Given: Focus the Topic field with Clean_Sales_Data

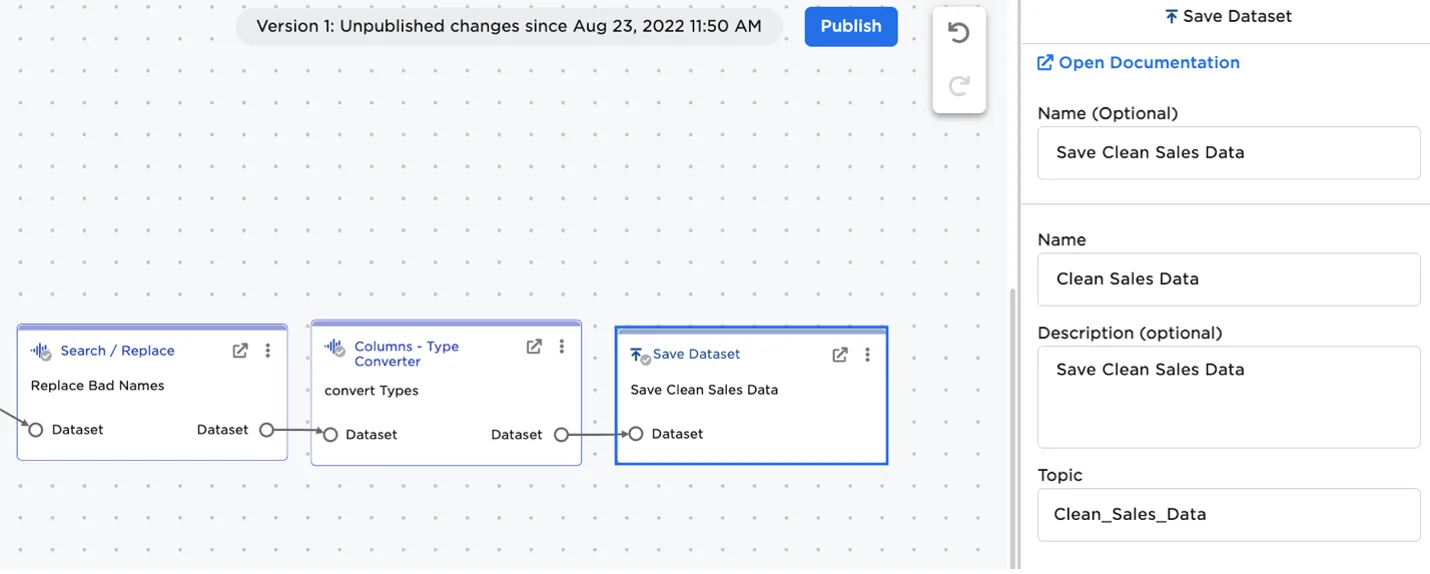Looking at the screenshot, I should tap(1228, 515).
